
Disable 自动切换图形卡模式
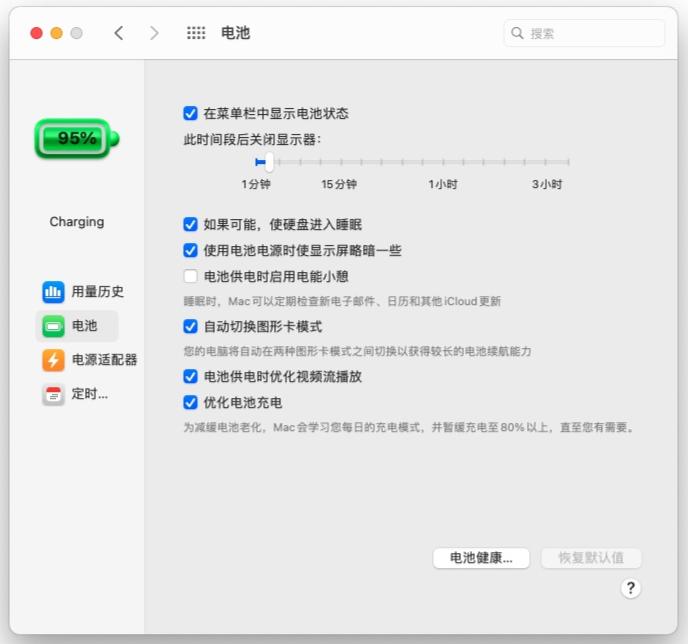click(190, 326)
